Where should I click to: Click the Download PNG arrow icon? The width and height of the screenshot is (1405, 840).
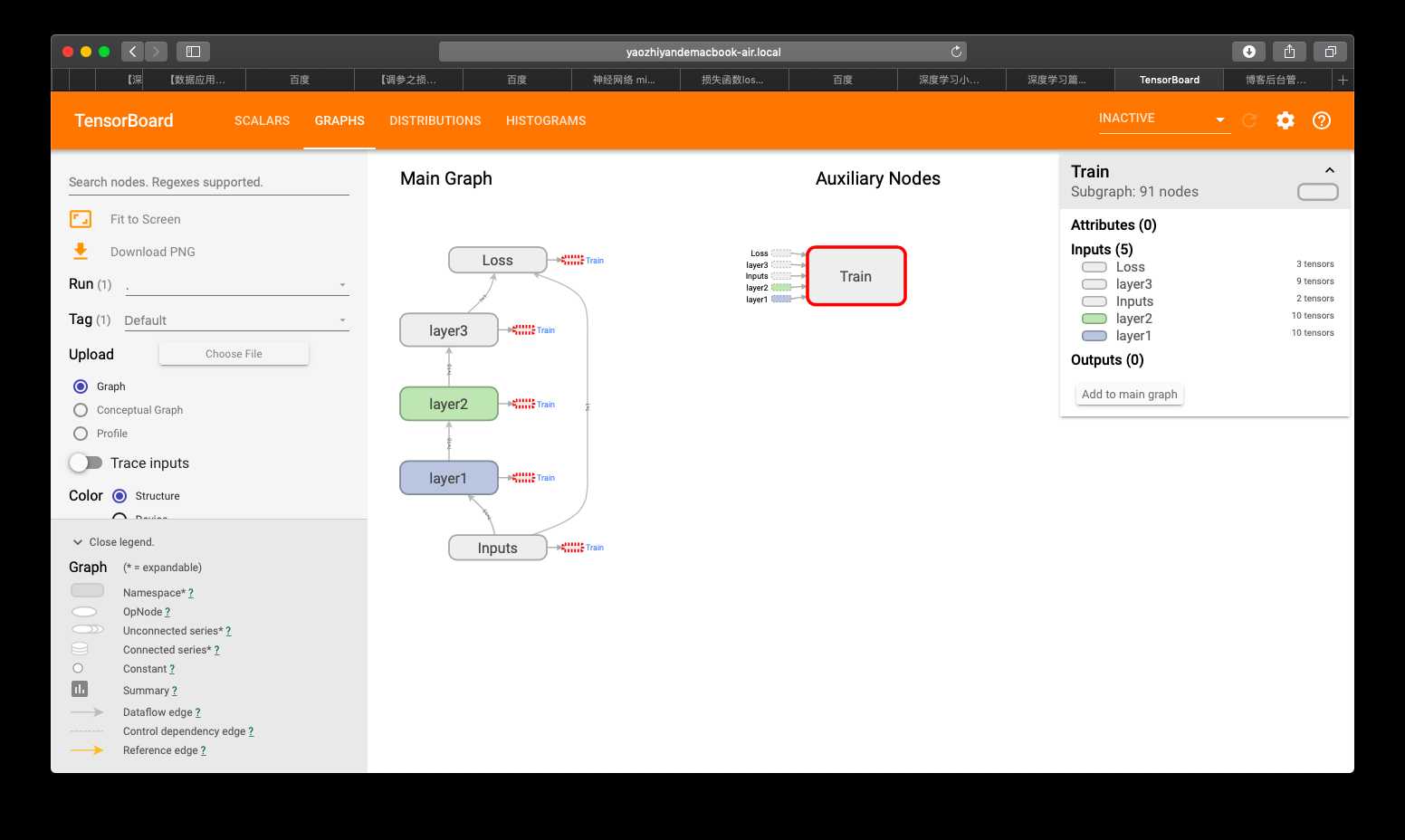coord(81,252)
